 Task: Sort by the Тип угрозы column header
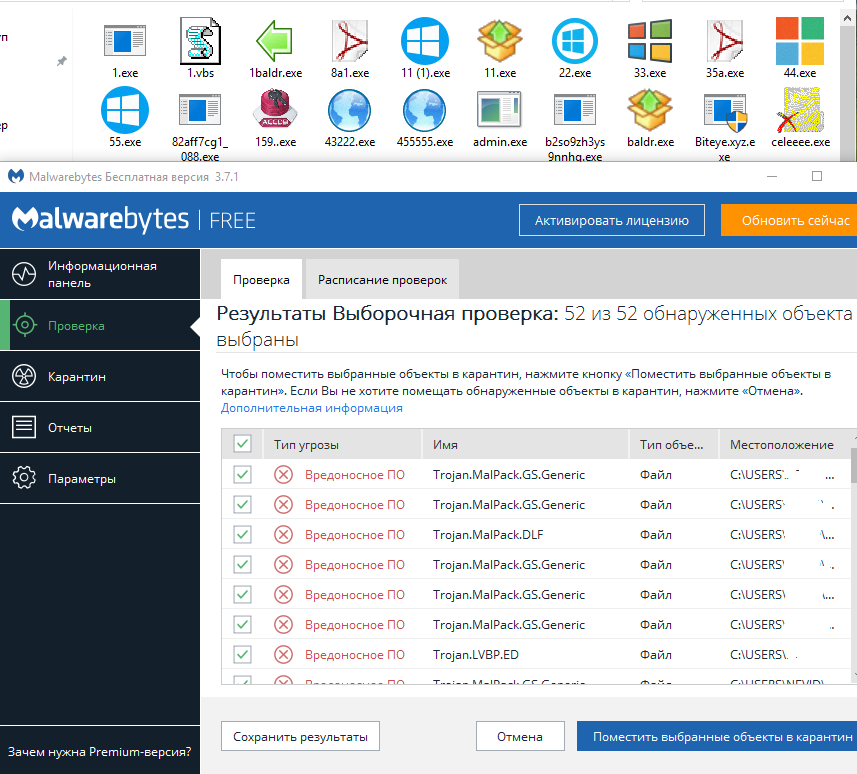pyautogui.click(x=343, y=444)
